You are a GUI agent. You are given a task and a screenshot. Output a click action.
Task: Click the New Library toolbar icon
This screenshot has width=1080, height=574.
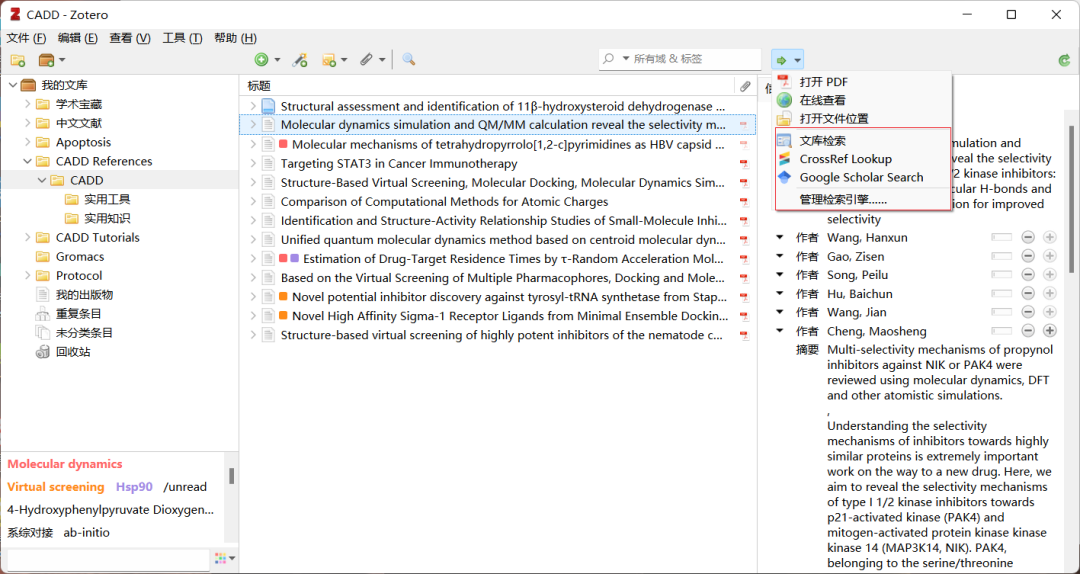click(x=47, y=60)
